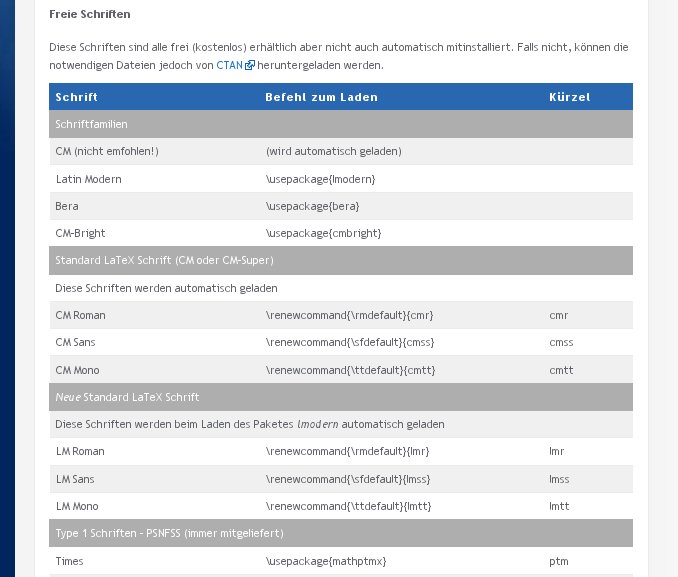678x577 pixels.
Task: Click the cmtt abbreviation cell
Action: click(x=560, y=370)
